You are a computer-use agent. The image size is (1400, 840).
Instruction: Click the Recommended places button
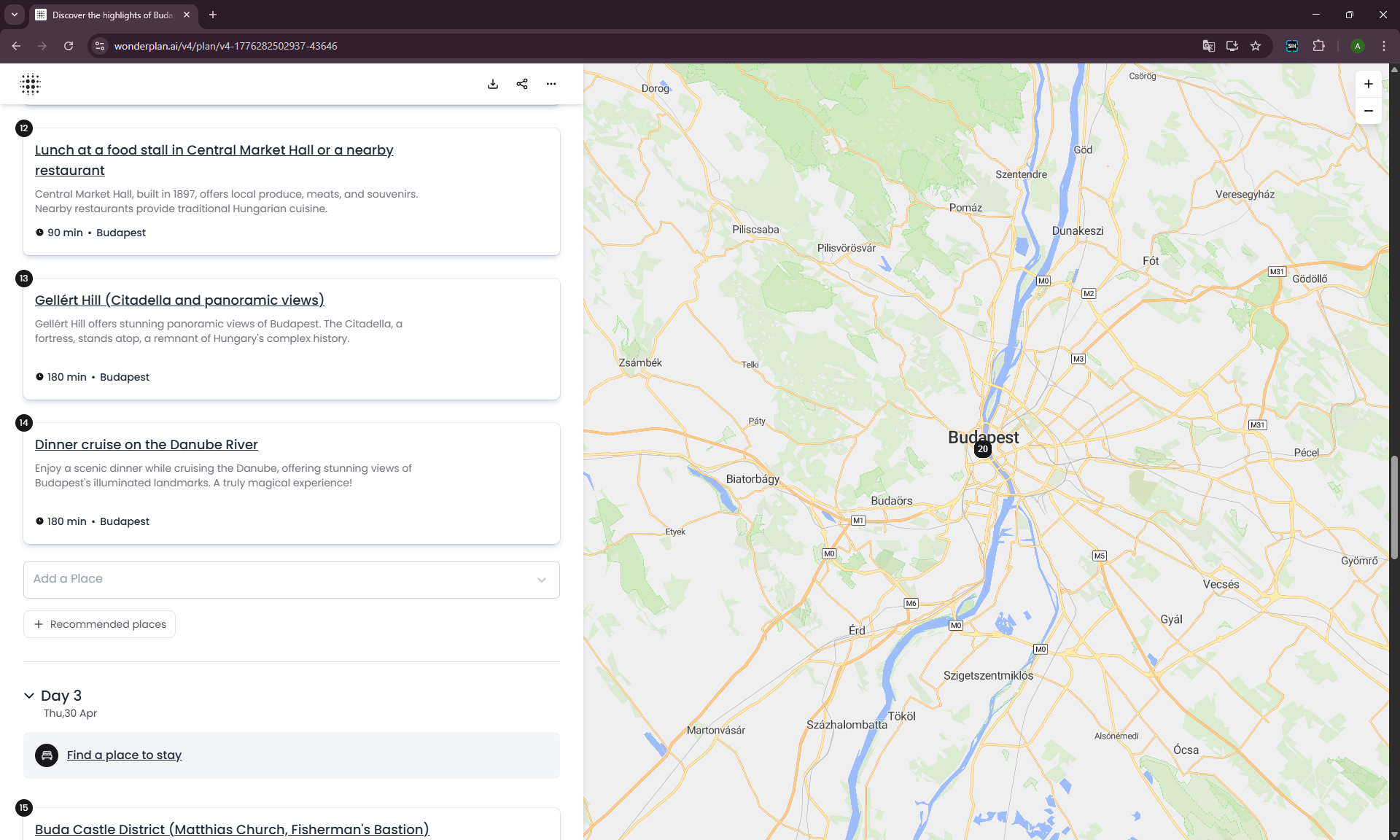100,624
